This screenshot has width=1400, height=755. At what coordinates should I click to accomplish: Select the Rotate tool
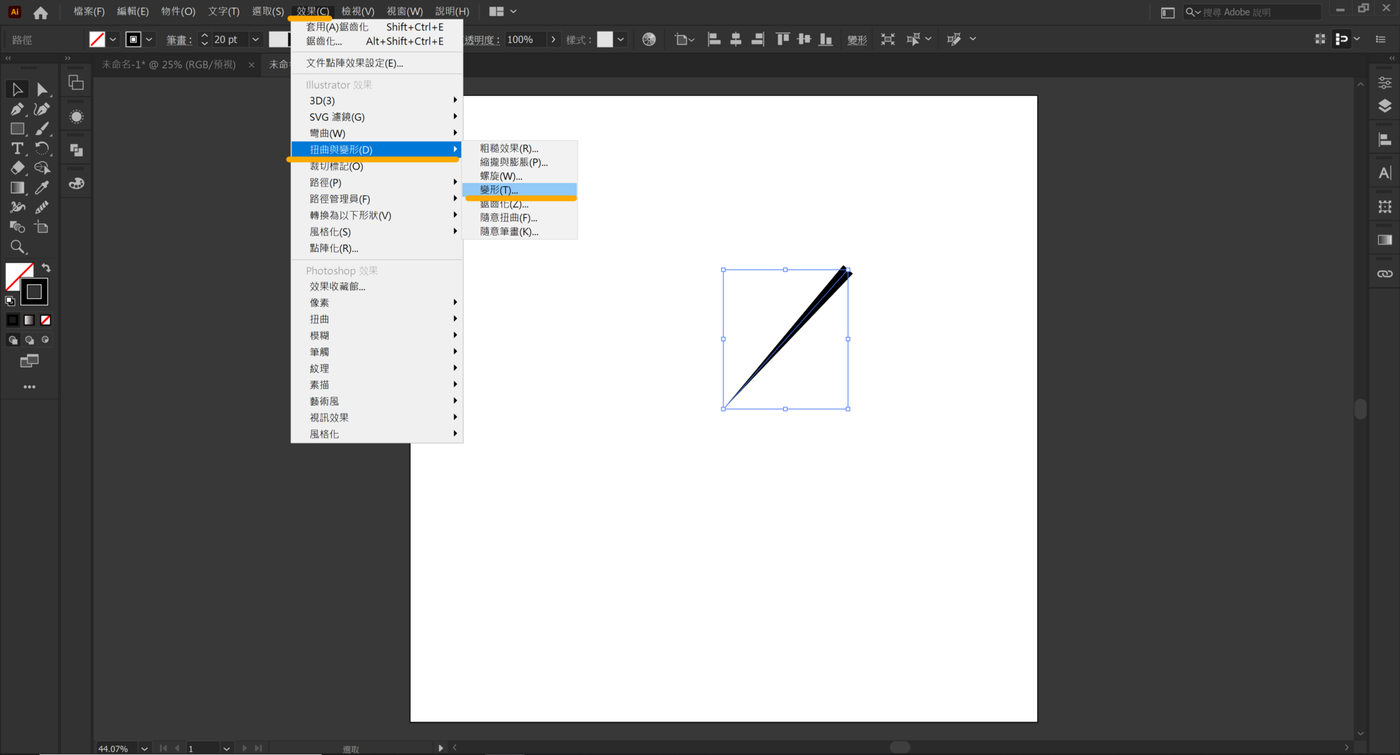(42, 148)
